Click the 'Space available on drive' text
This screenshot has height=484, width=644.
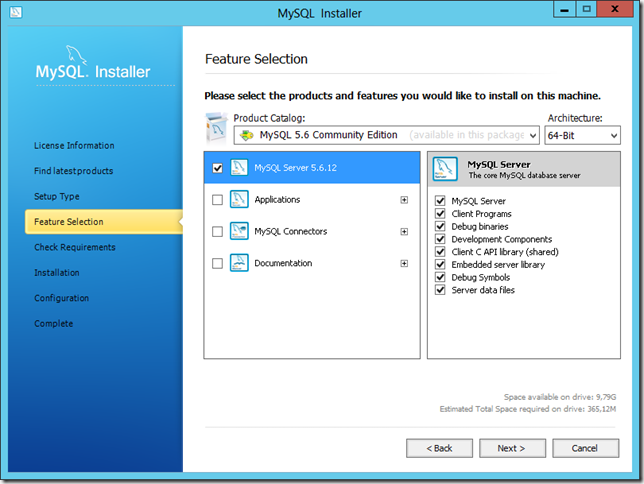[x=560, y=397]
